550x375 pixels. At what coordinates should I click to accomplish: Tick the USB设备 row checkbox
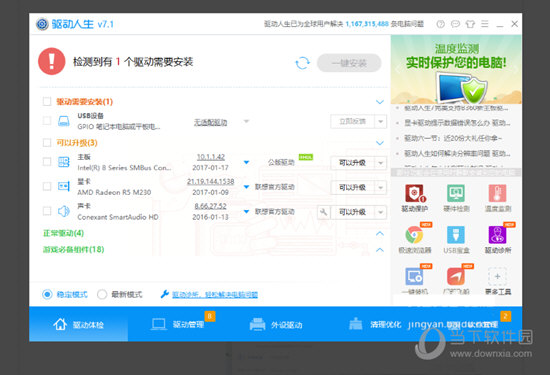(47, 121)
